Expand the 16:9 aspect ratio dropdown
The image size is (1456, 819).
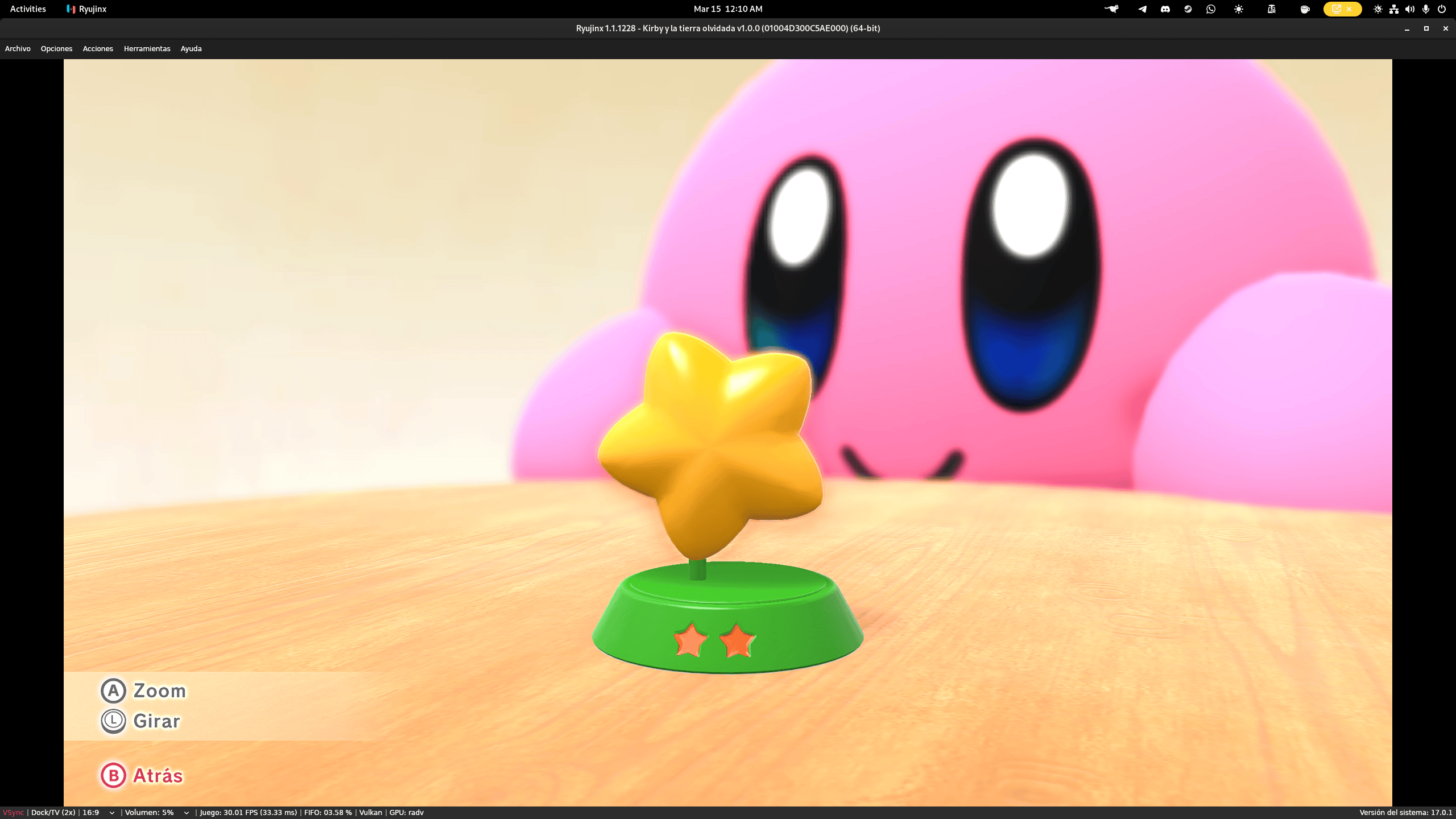(x=111, y=813)
